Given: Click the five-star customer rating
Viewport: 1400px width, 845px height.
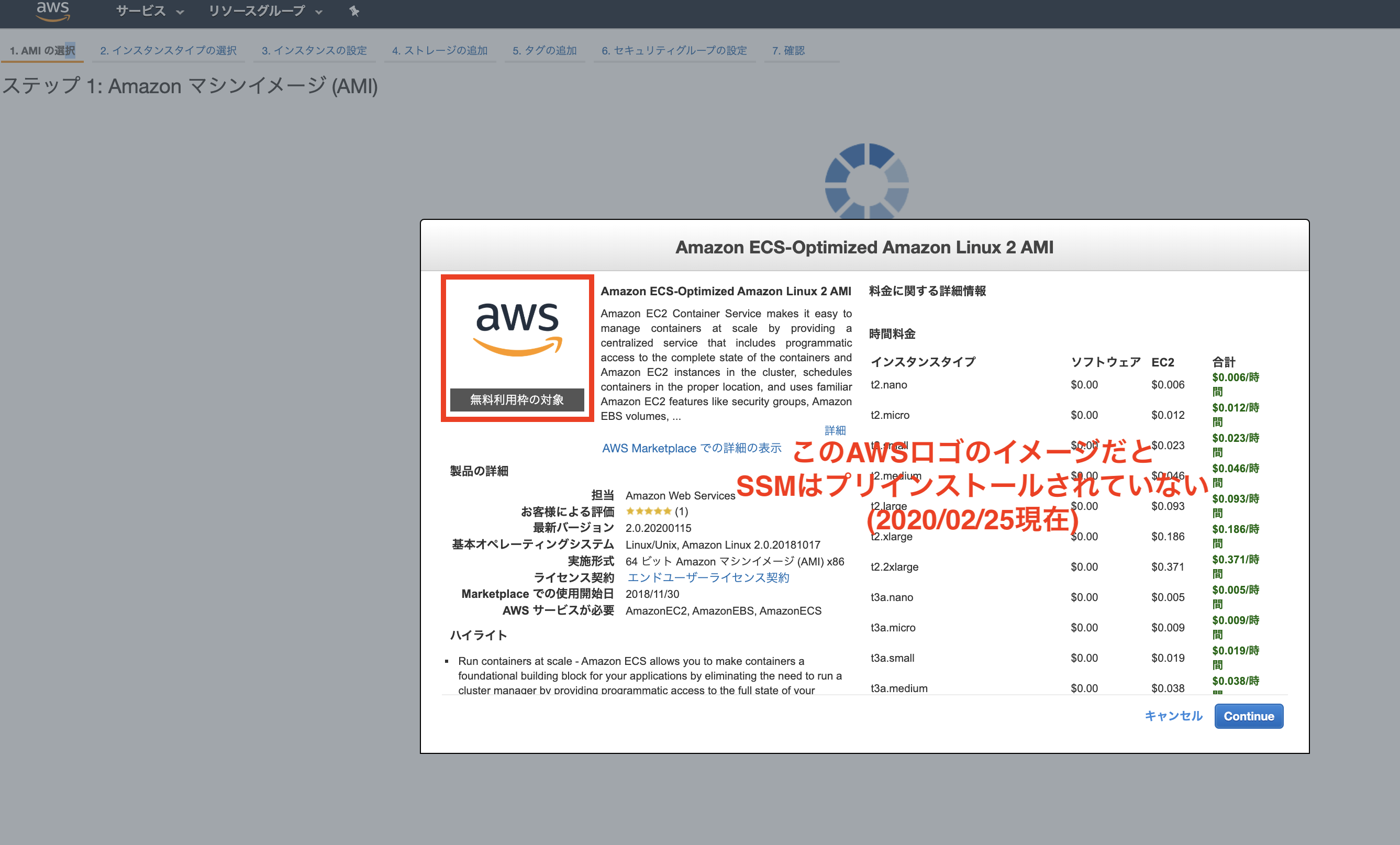Looking at the screenshot, I should [x=648, y=512].
